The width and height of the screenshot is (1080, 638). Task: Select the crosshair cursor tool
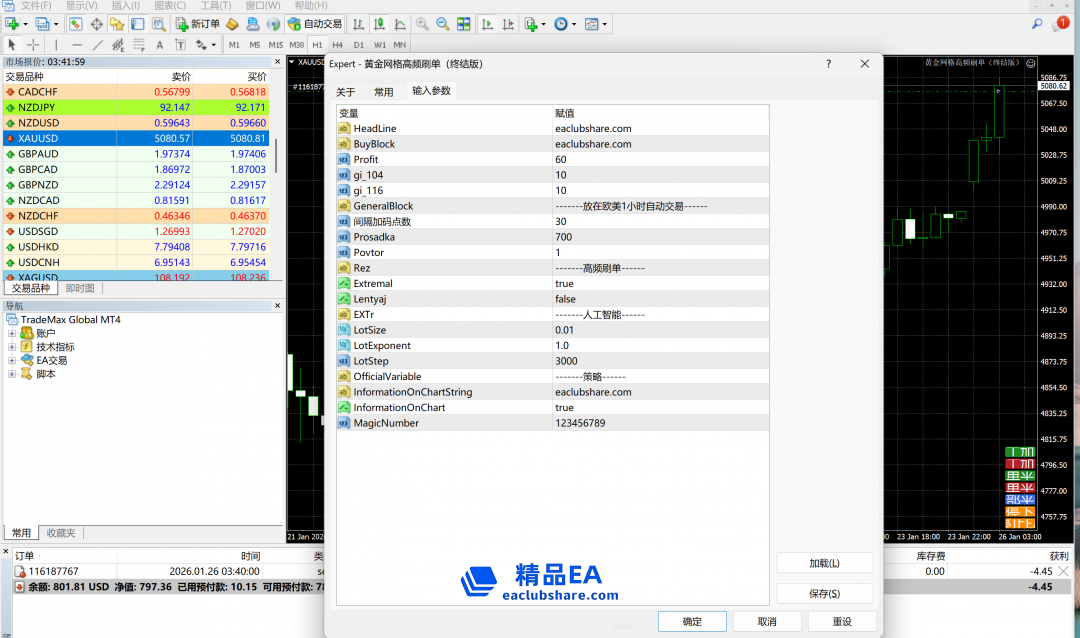(33, 45)
